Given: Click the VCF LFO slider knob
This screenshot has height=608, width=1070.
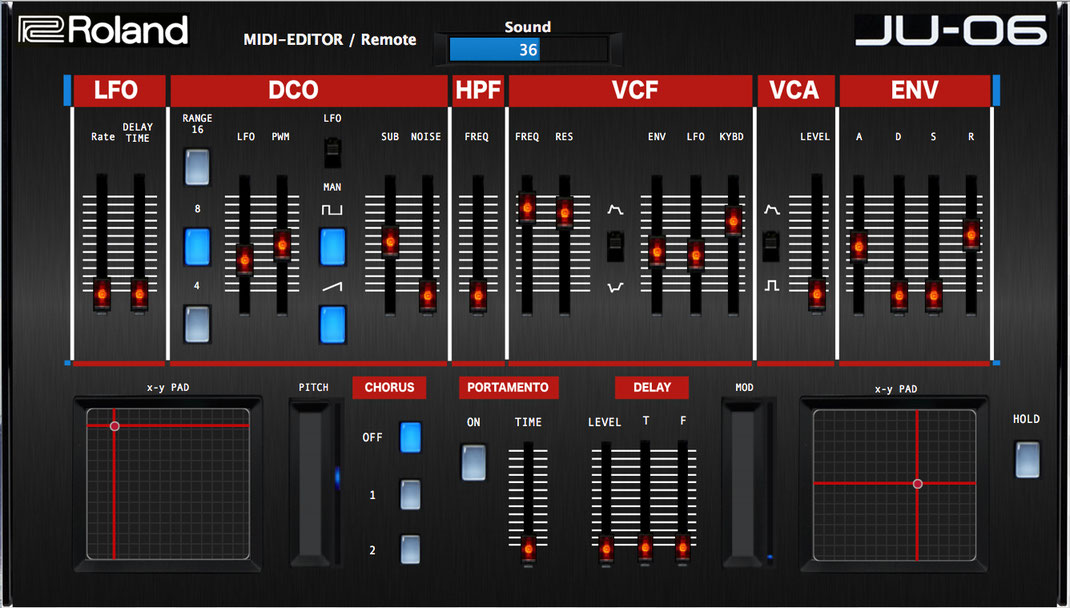Looking at the screenshot, I should (x=695, y=255).
